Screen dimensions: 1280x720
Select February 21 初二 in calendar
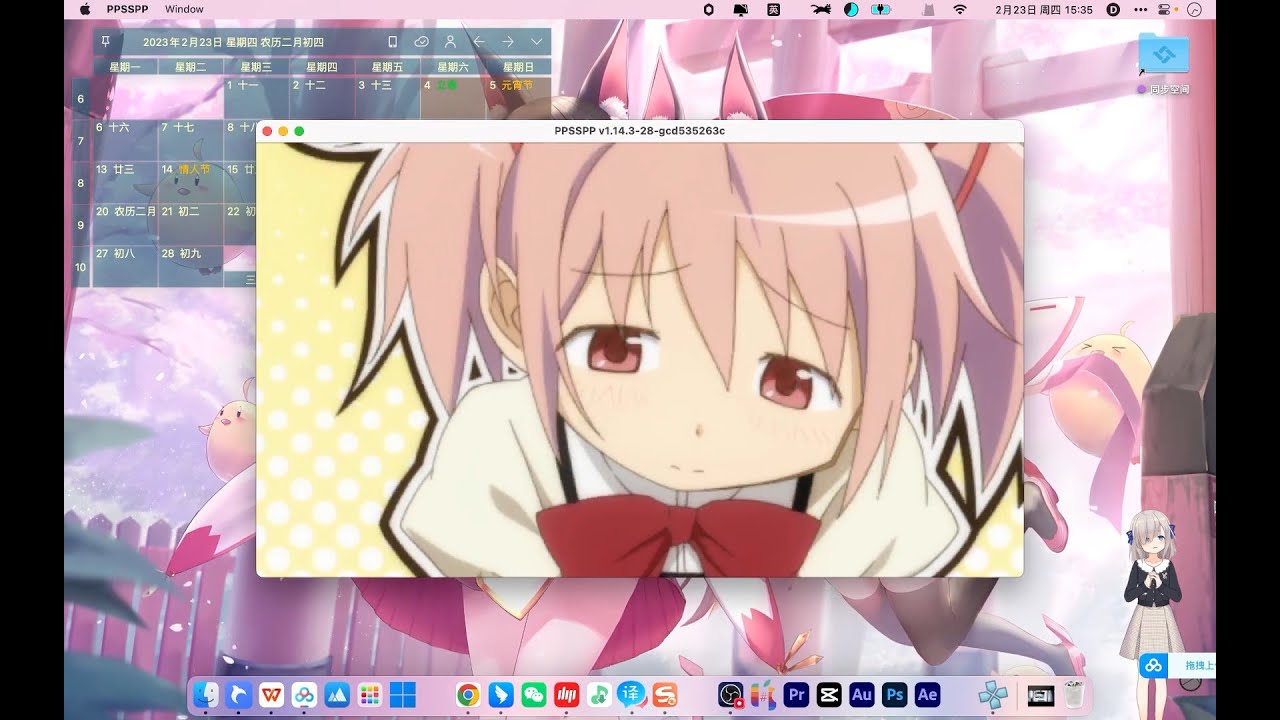(191, 224)
